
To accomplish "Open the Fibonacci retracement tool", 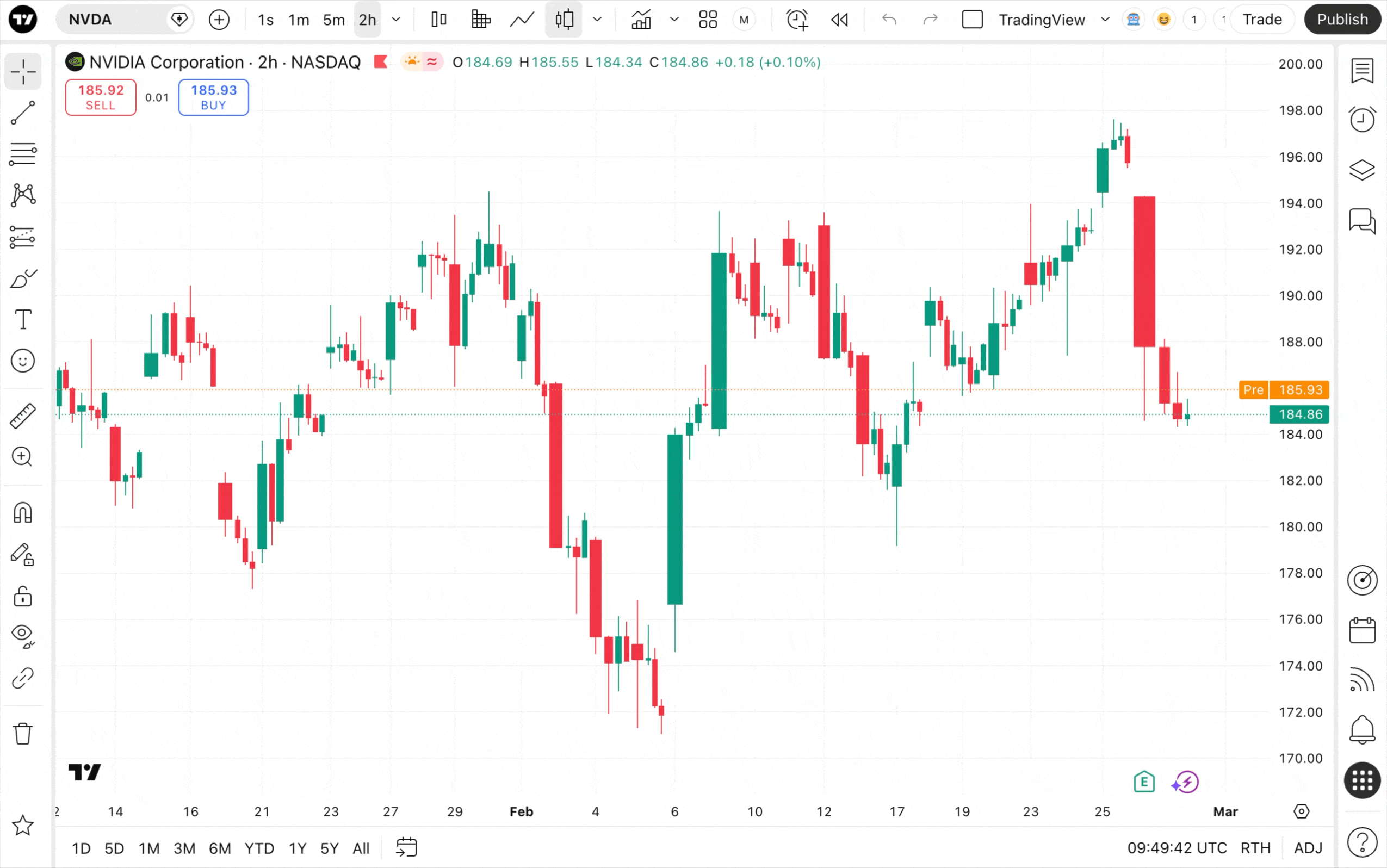I will [23, 154].
